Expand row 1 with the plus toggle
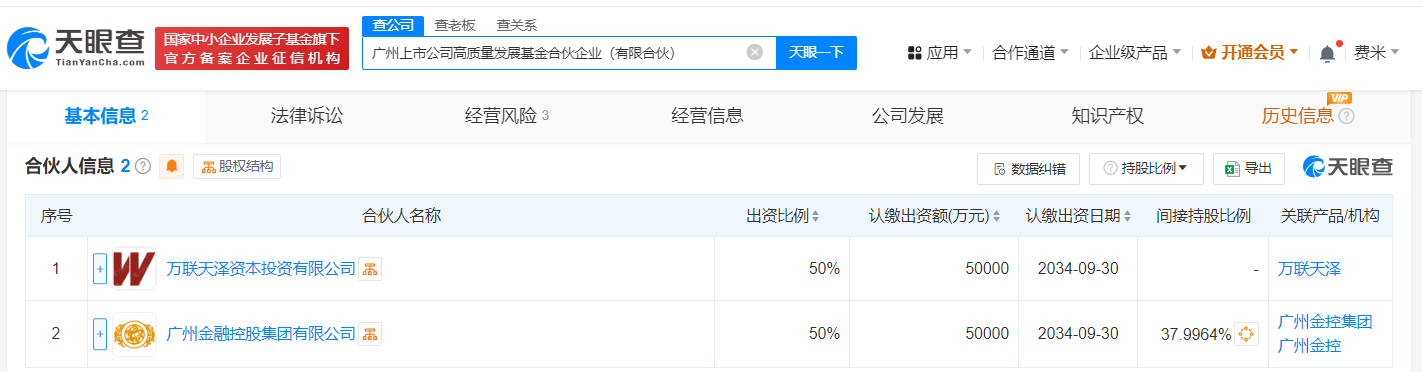The image size is (1422, 372). (100, 269)
